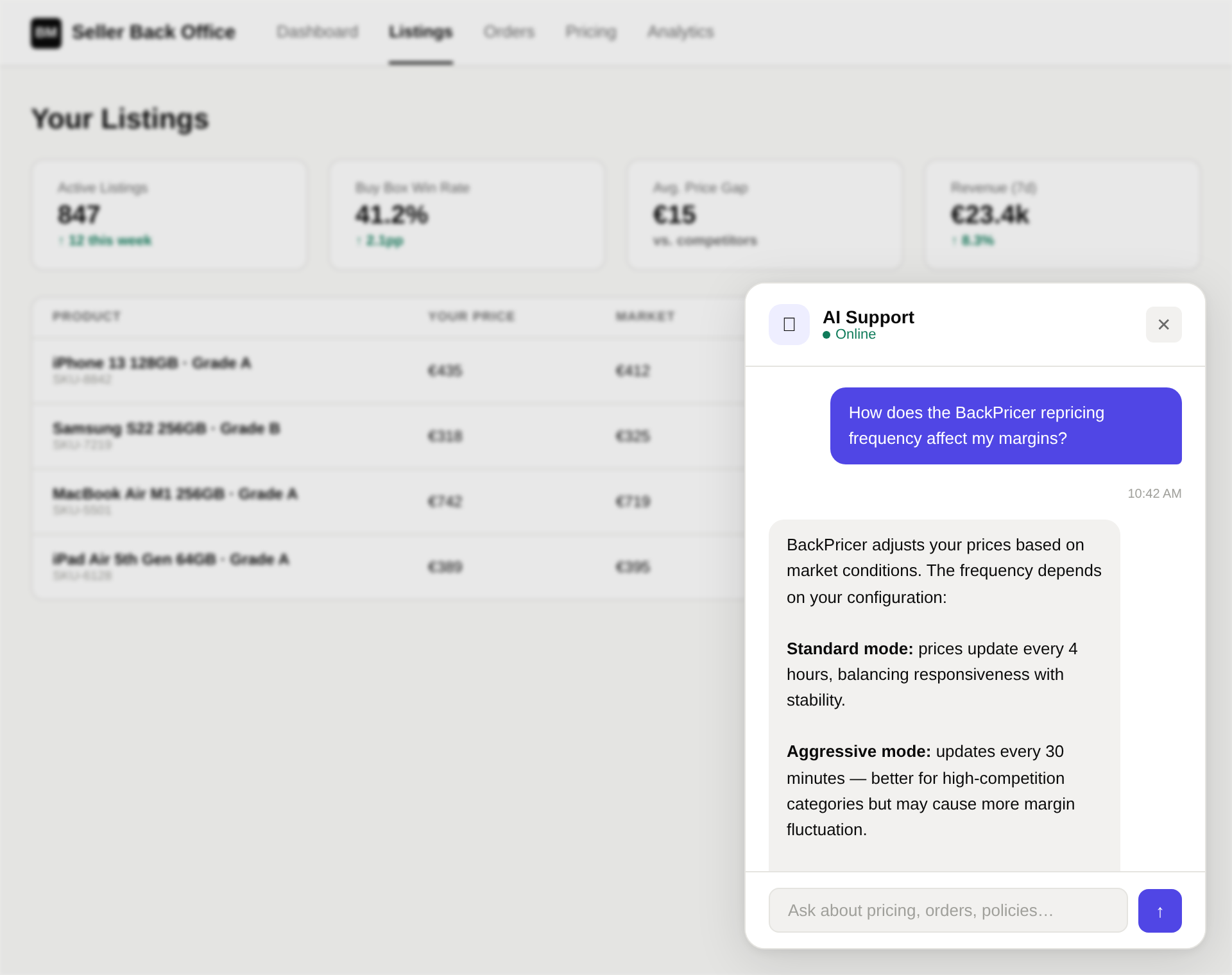Screen dimensions: 1232x975
Task: Click the Avg. Price Gap card
Action: [x=764, y=214]
